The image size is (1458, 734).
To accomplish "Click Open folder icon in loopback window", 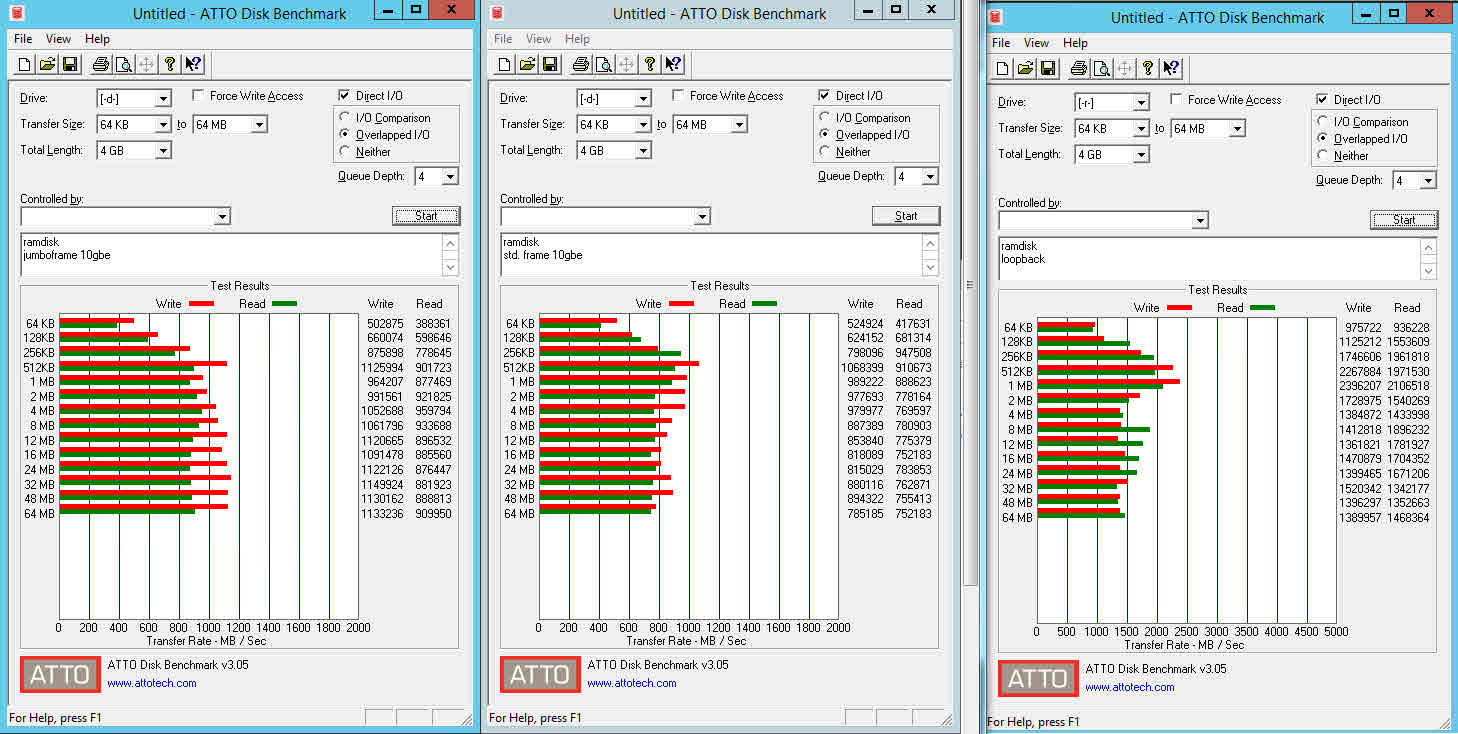I will (x=1025, y=69).
